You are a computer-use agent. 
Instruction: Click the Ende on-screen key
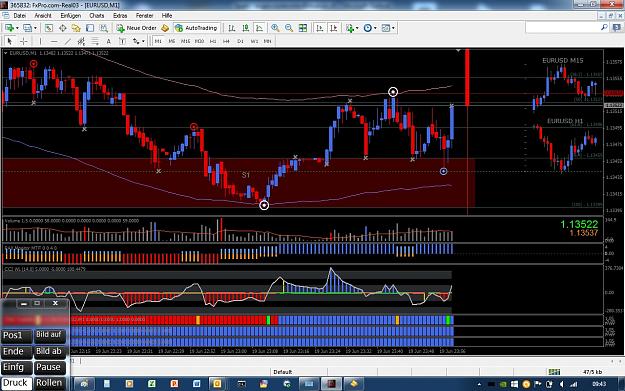click(x=16, y=352)
